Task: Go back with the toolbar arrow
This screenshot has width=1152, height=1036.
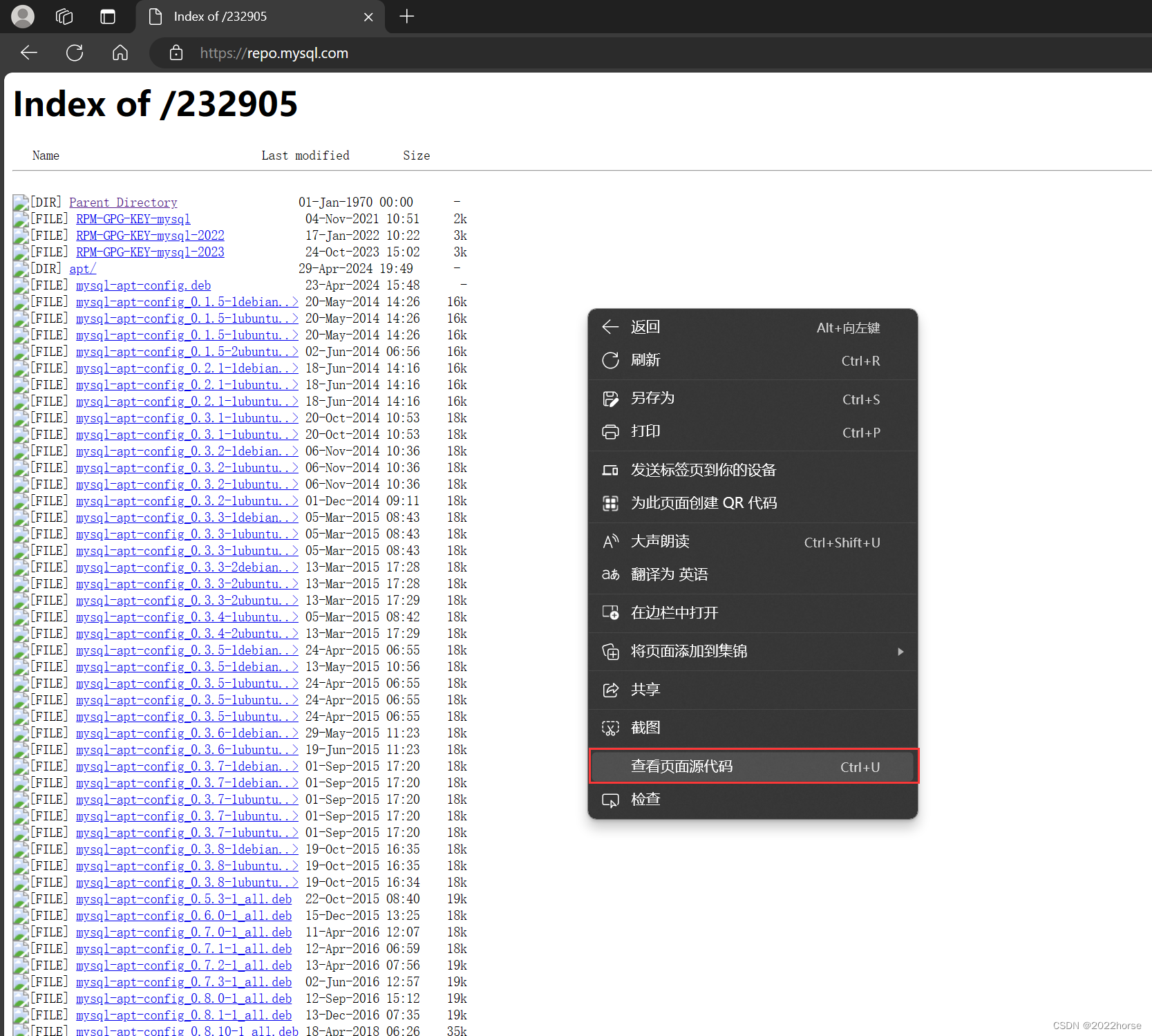Action: [29, 53]
